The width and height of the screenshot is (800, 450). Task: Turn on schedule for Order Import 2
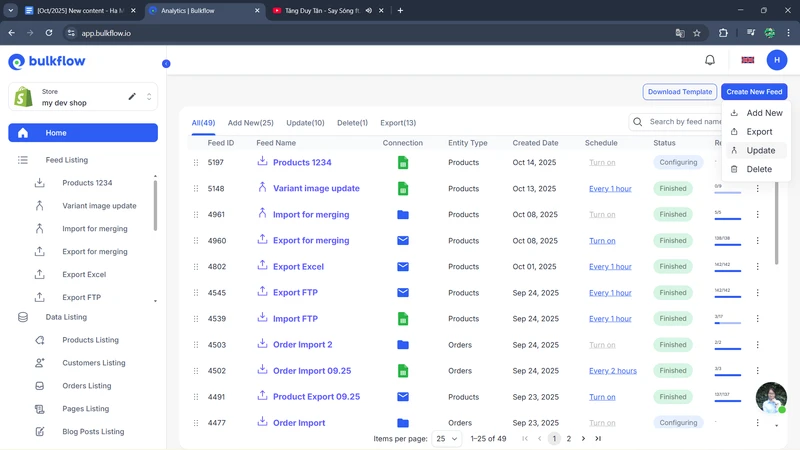602,345
